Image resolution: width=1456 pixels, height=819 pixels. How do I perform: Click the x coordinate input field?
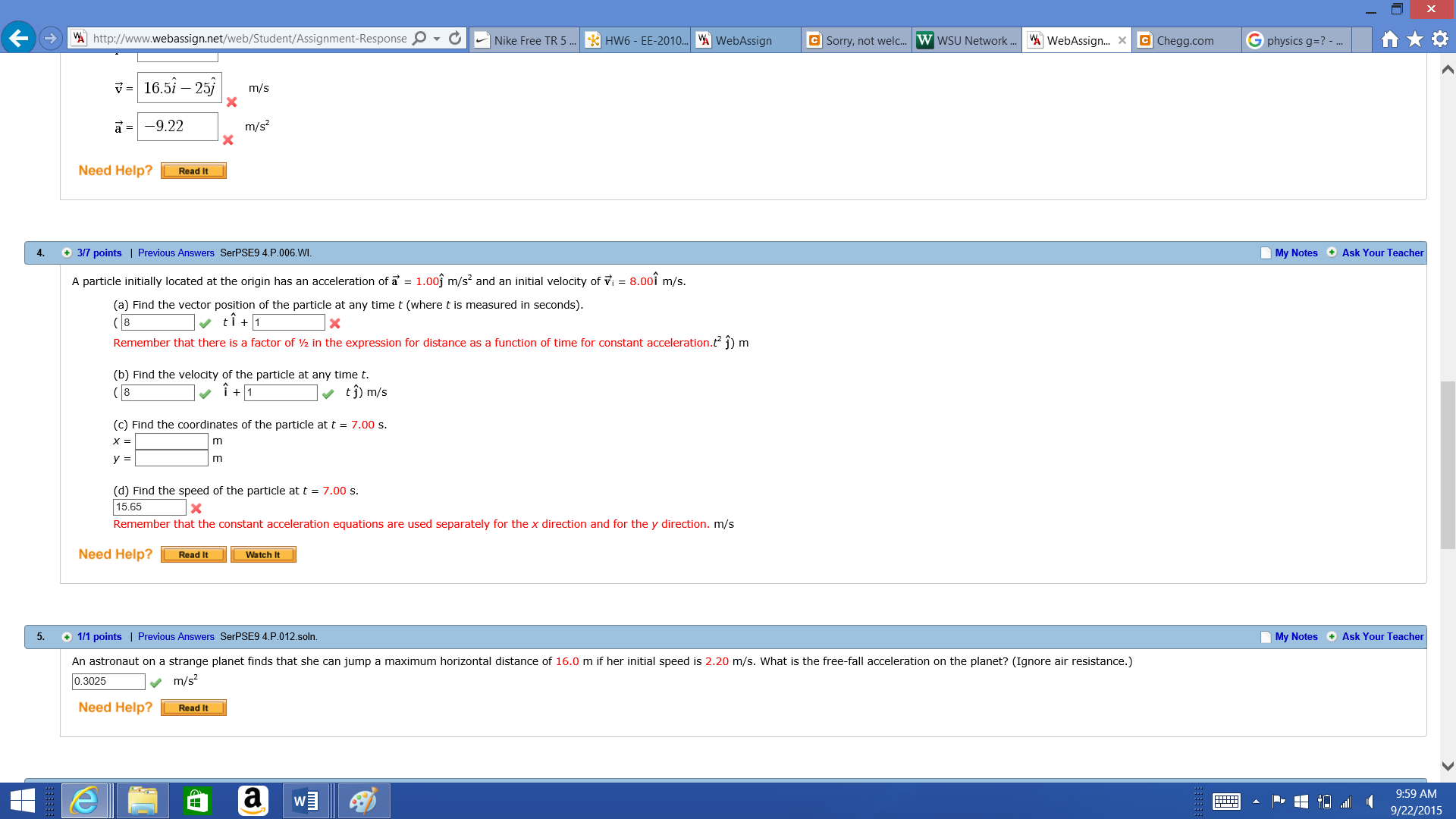point(171,441)
